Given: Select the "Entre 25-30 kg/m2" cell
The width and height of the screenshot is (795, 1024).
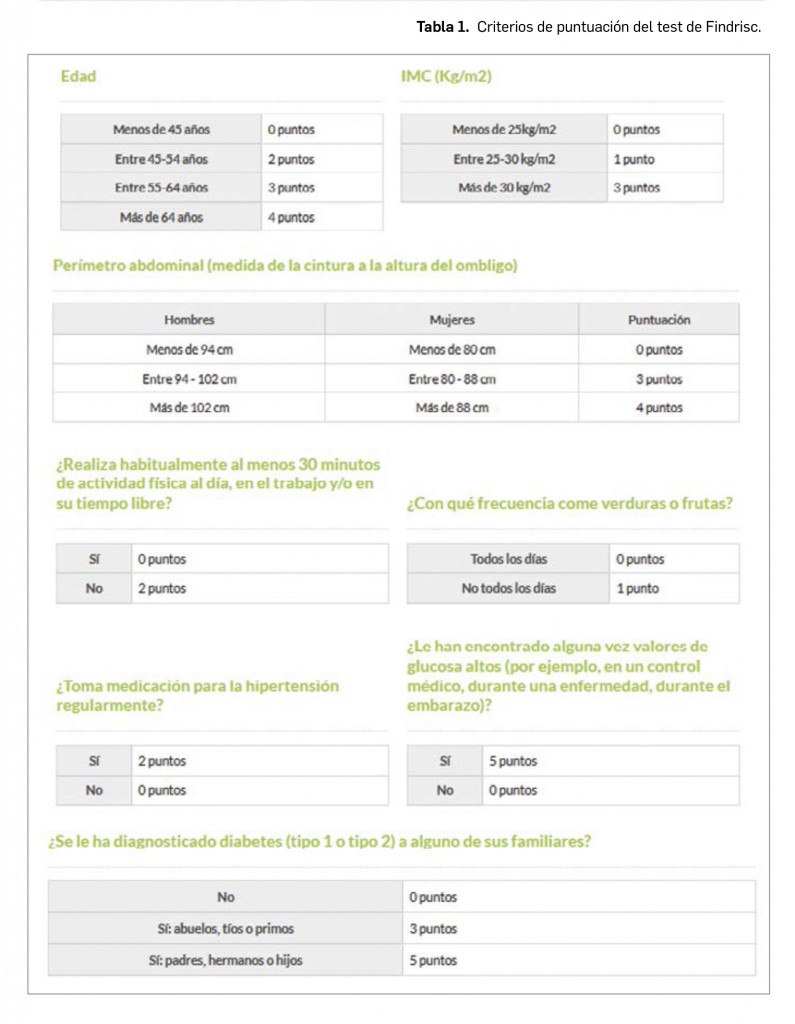Looking at the screenshot, I should tap(504, 159).
